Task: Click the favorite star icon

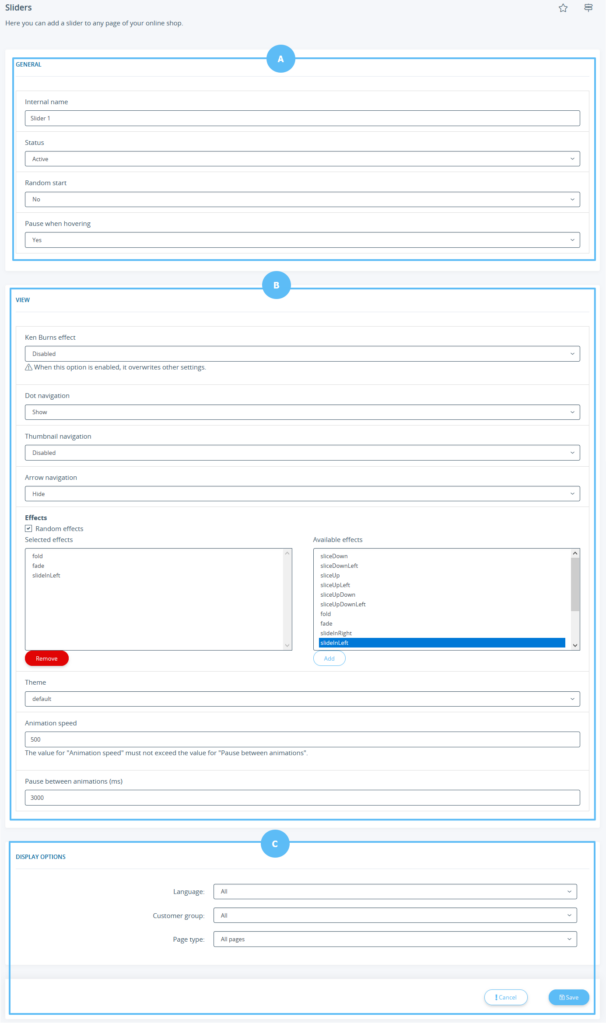Action: click(x=563, y=8)
